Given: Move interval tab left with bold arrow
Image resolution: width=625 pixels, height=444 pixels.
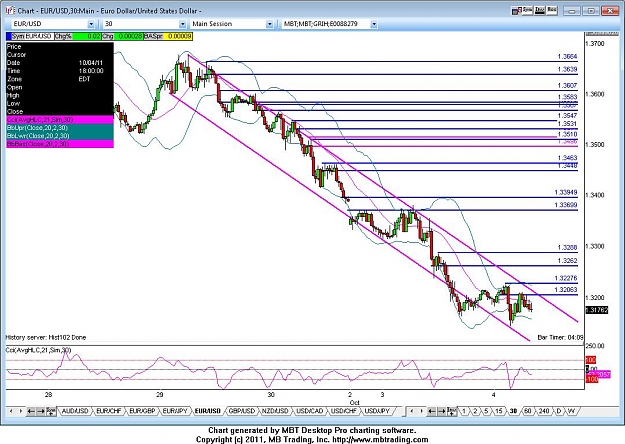Looking at the screenshot, I should [x=432, y=411].
